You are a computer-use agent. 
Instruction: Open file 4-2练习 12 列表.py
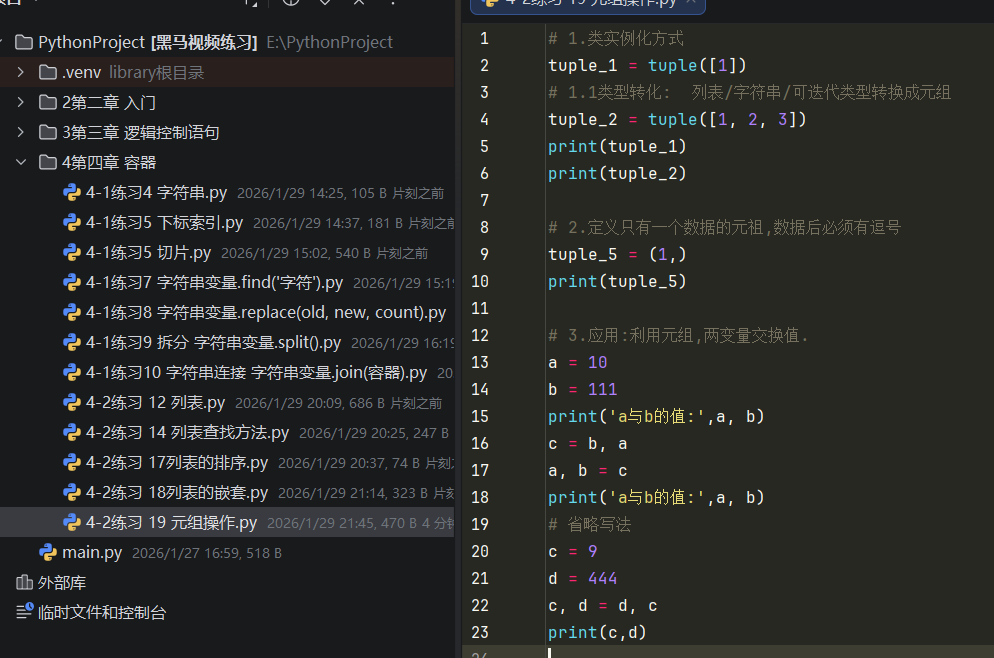point(155,402)
